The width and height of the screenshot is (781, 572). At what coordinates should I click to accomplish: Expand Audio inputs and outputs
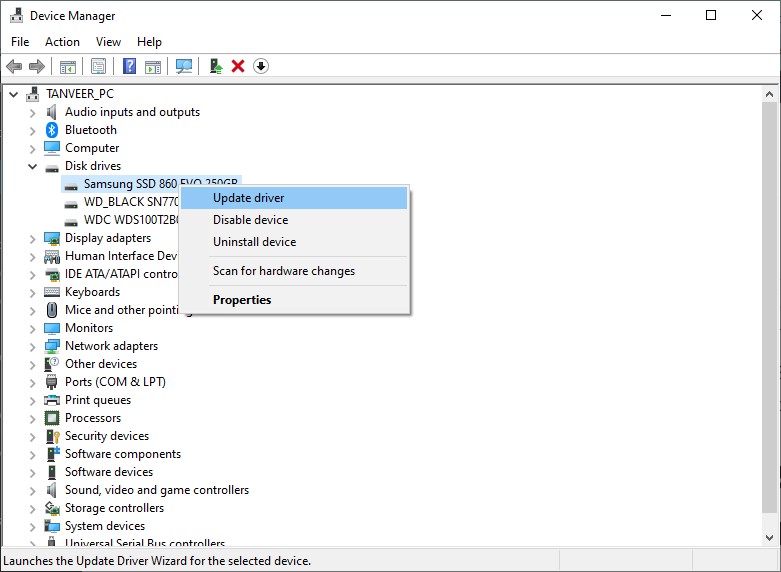[x=33, y=113]
